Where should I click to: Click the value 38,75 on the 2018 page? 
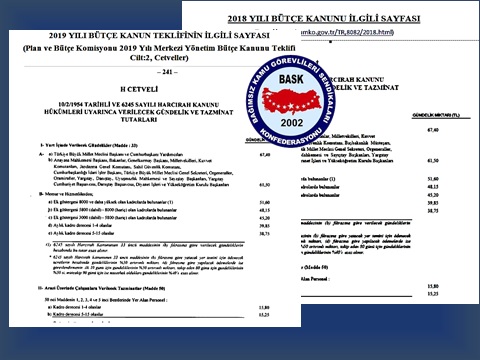click(x=433, y=211)
